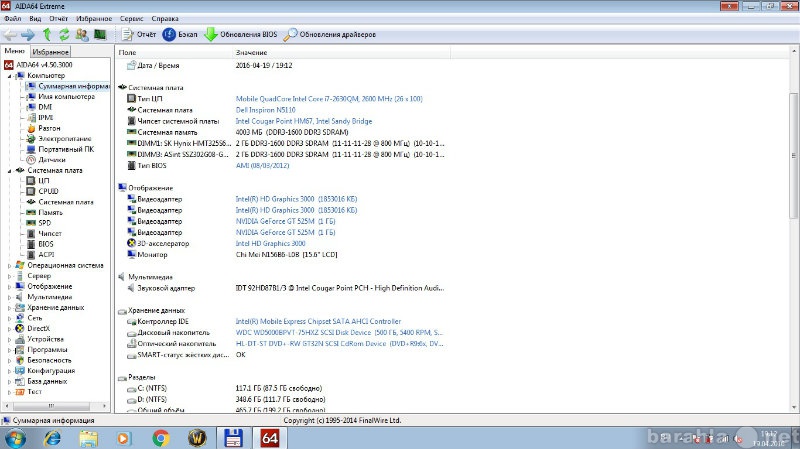Open the Отчёт report toolbar button

(139, 35)
